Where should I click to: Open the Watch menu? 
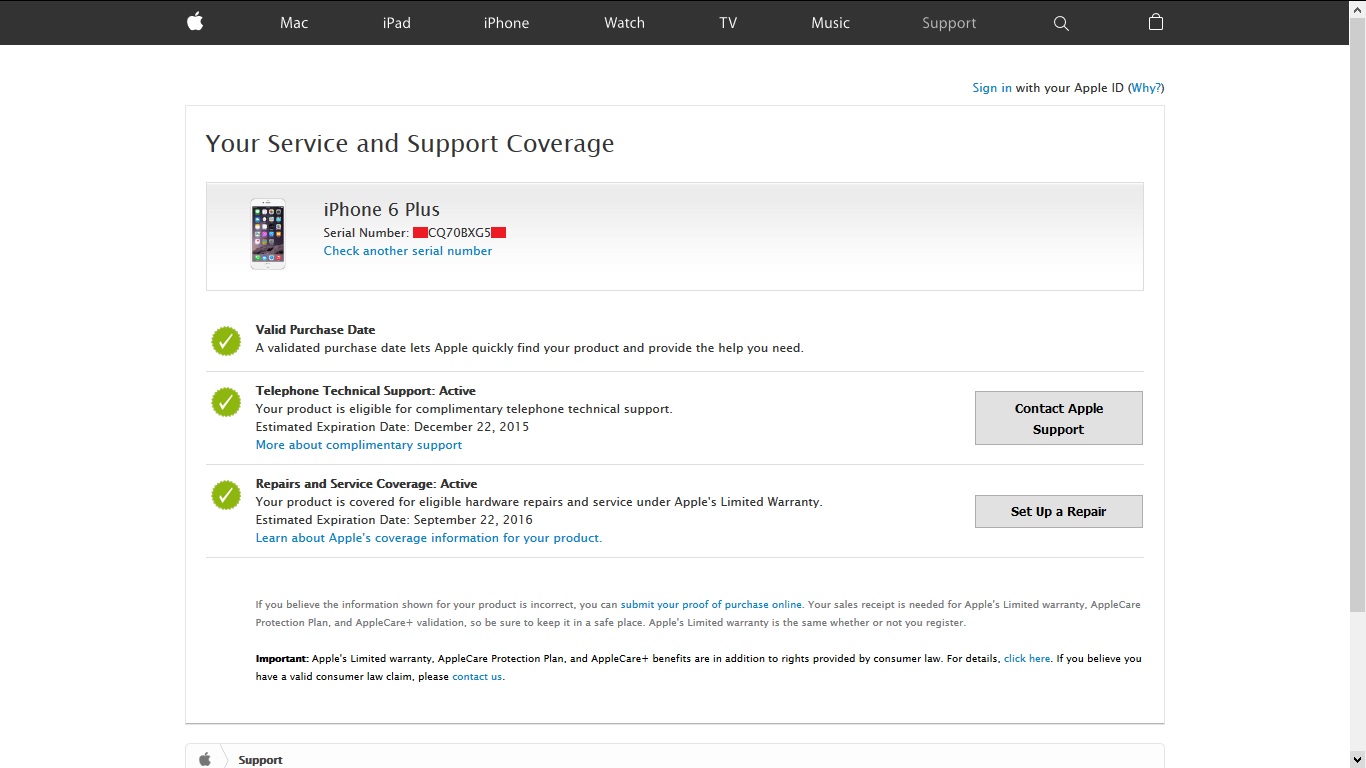625,23
